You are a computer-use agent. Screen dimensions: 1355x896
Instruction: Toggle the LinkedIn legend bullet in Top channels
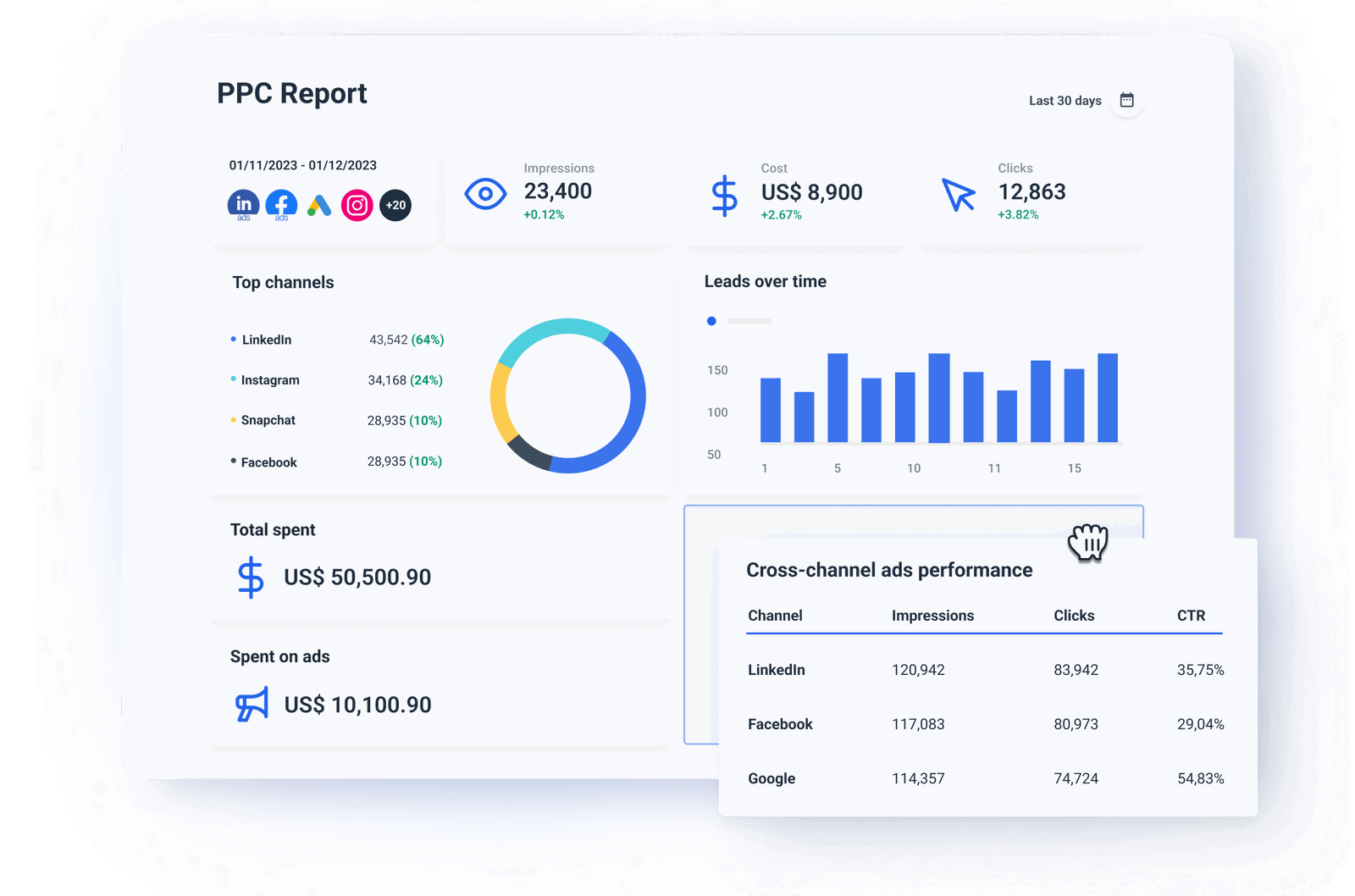pyautogui.click(x=233, y=339)
